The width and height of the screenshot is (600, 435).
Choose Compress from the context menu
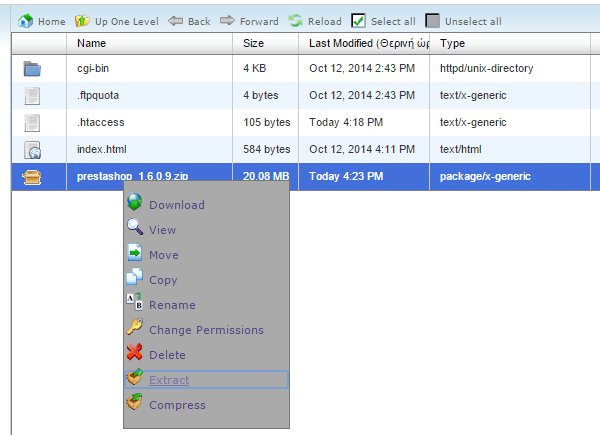(178, 405)
